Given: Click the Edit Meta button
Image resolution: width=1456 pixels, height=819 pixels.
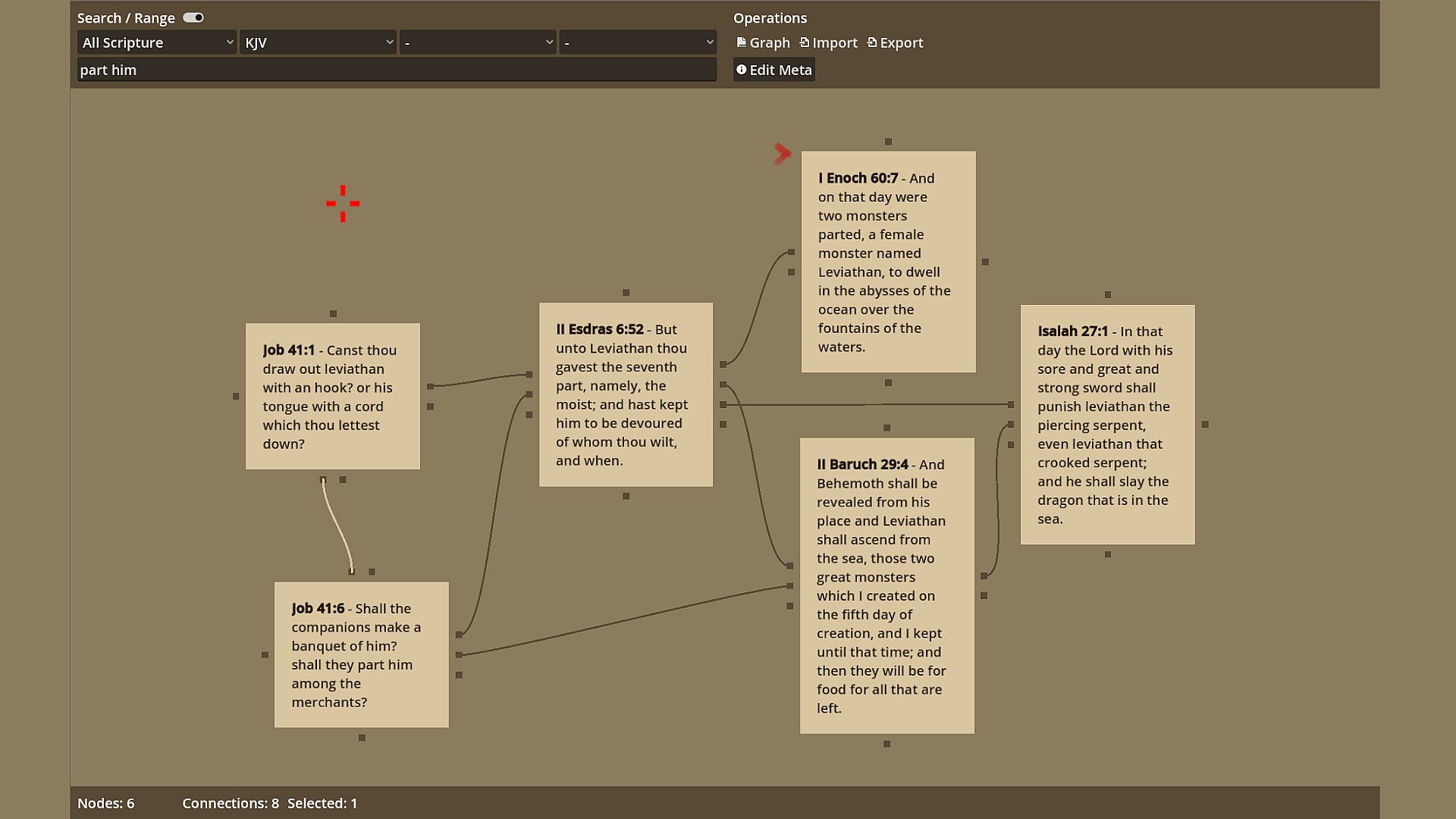Looking at the screenshot, I should [773, 70].
